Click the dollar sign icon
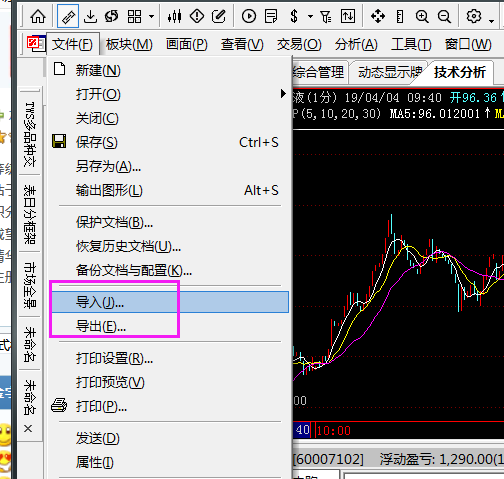This screenshot has height=479, width=504. [x=294, y=16]
